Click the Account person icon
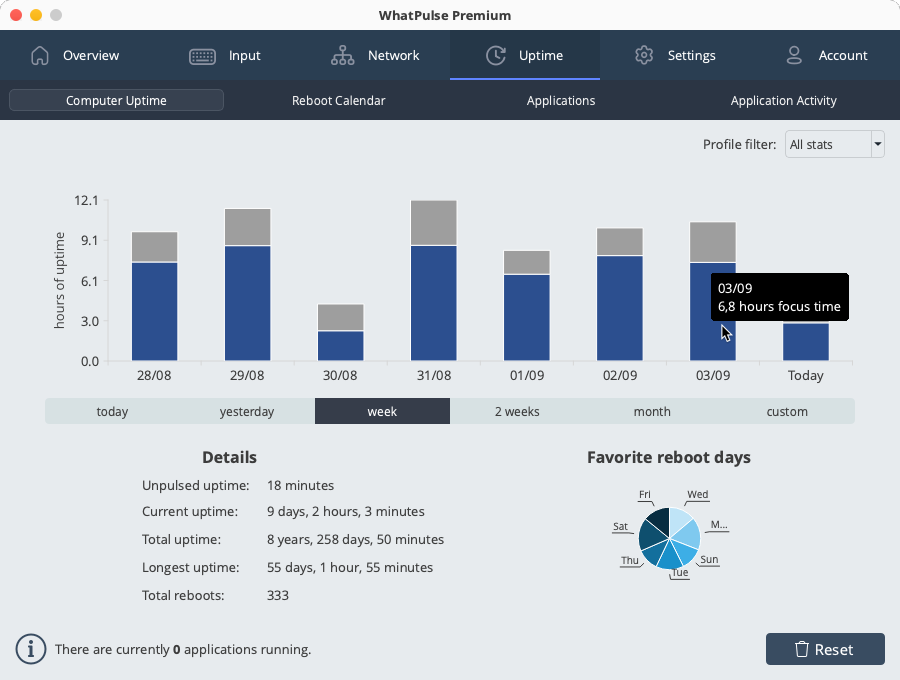The height and width of the screenshot is (680, 900). point(794,56)
